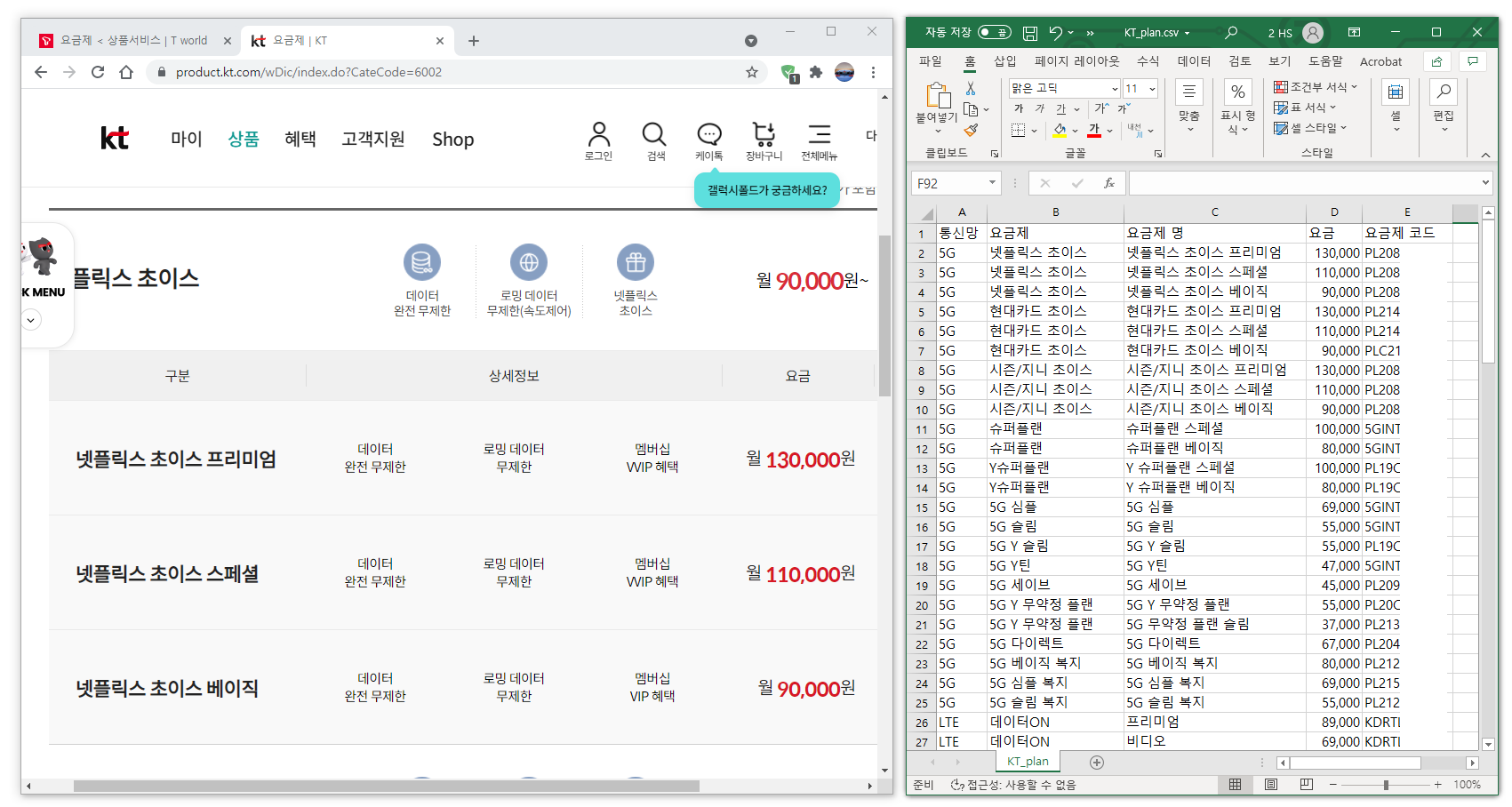Increase the font size with 가˄

coord(1101,108)
